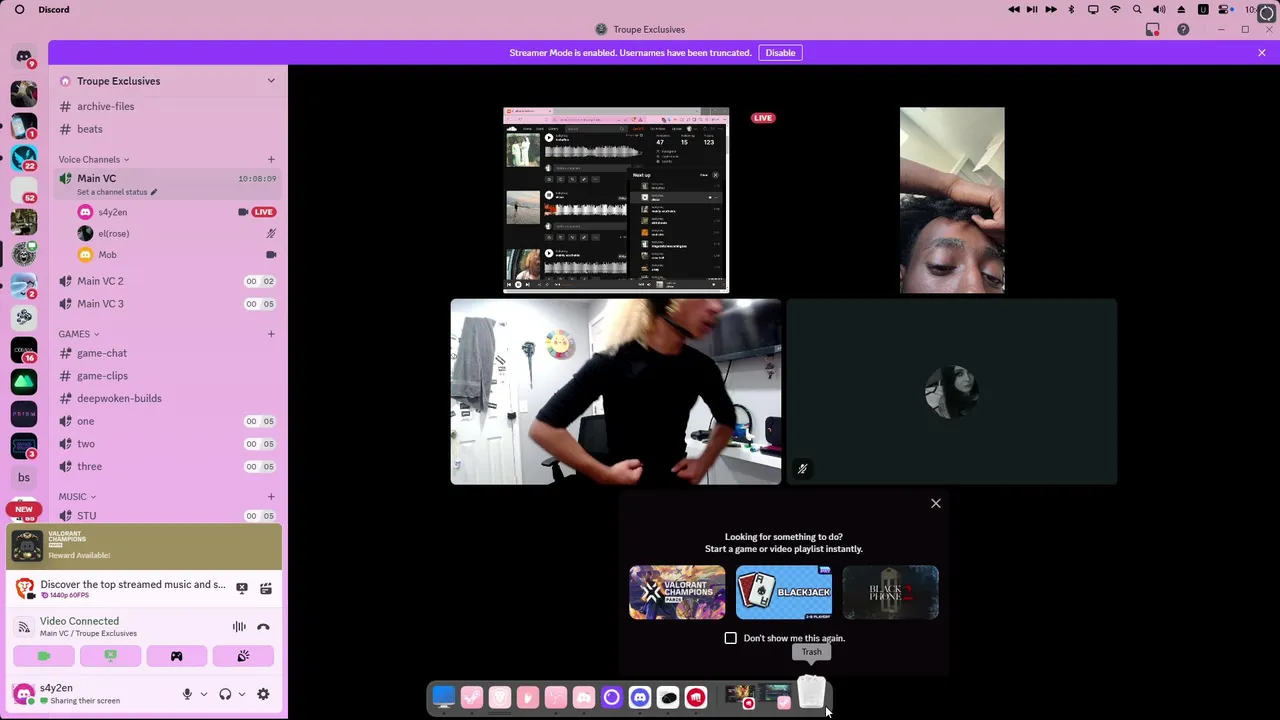Focus the muted avatar participant tile

(x=952, y=392)
